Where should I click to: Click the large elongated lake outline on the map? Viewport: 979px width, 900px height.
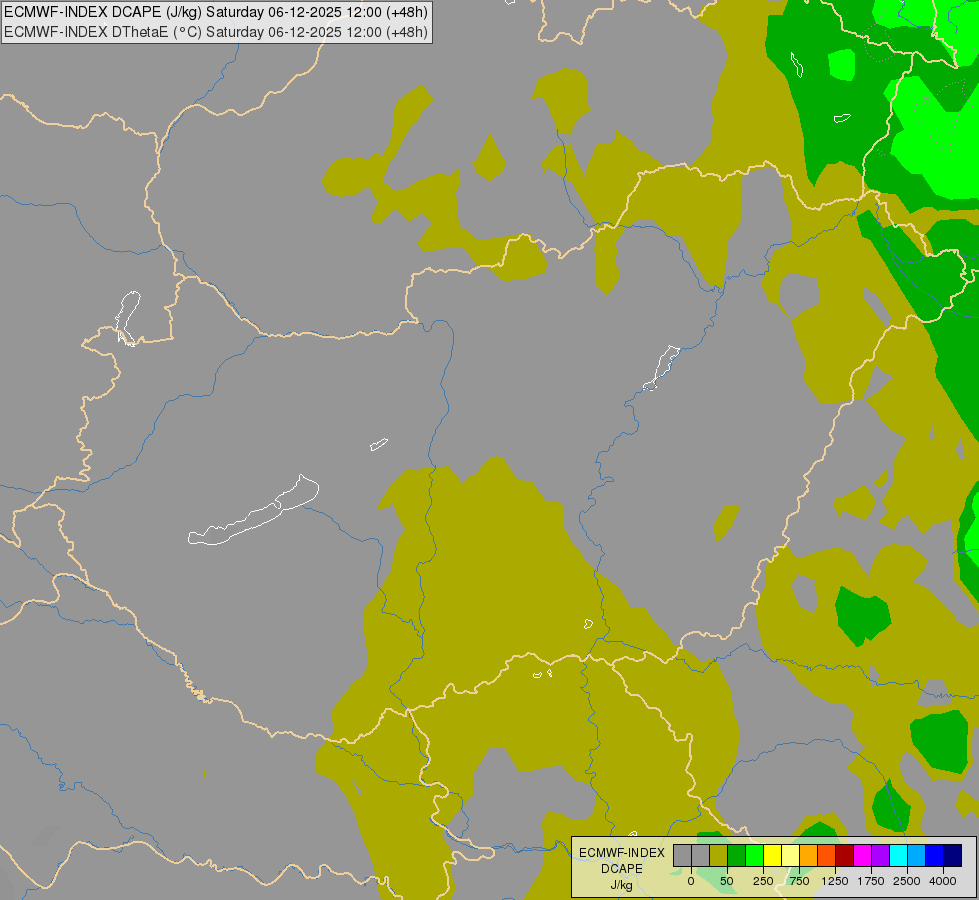[254, 511]
